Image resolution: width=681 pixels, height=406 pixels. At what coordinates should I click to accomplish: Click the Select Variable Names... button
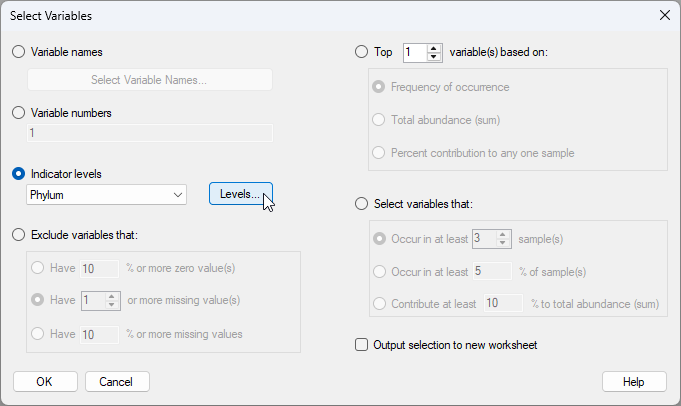149,80
